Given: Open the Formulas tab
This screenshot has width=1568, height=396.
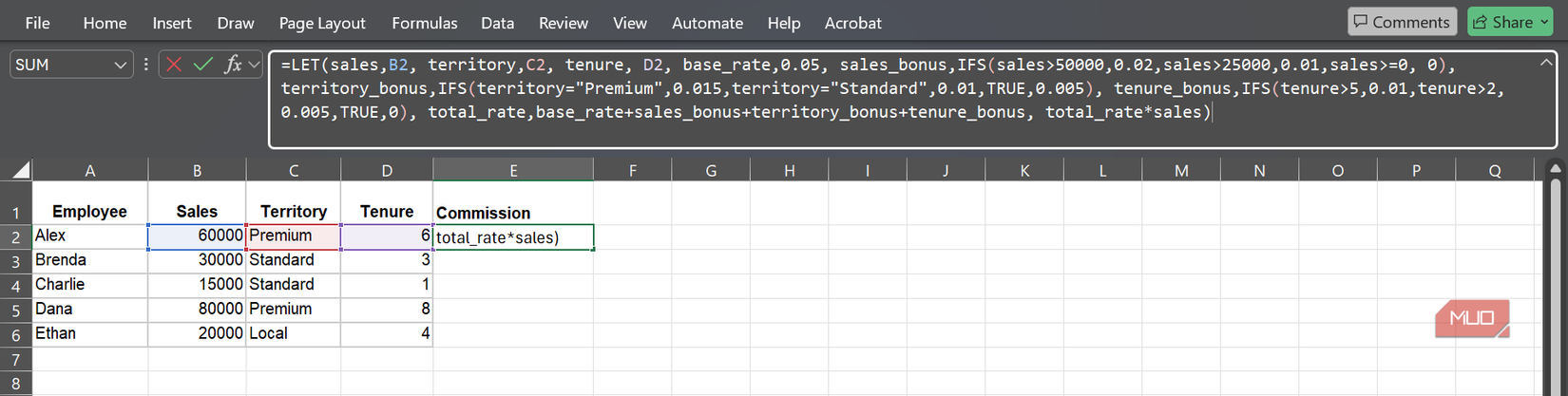Looking at the screenshot, I should pyautogui.click(x=425, y=23).
